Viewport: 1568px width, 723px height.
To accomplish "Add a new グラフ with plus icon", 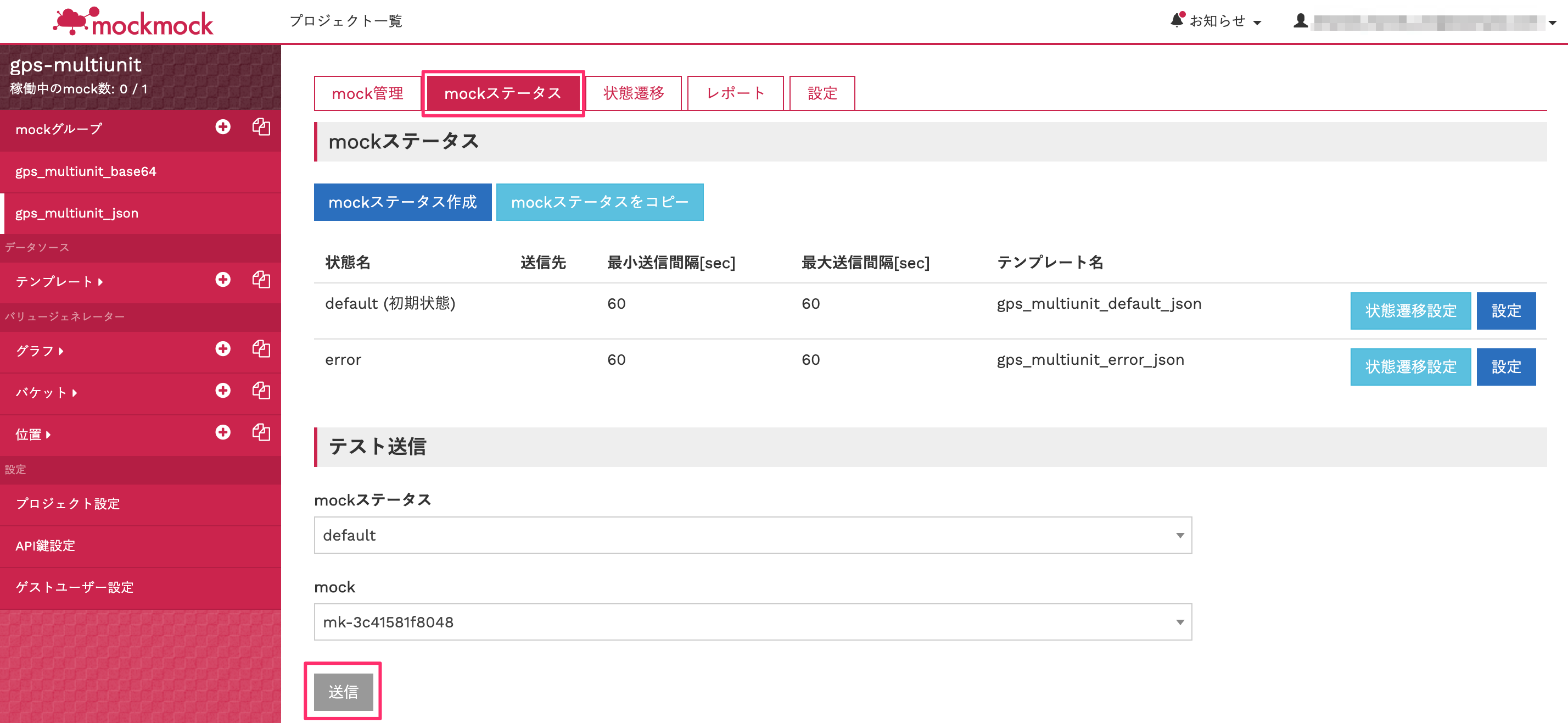I will 223,348.
